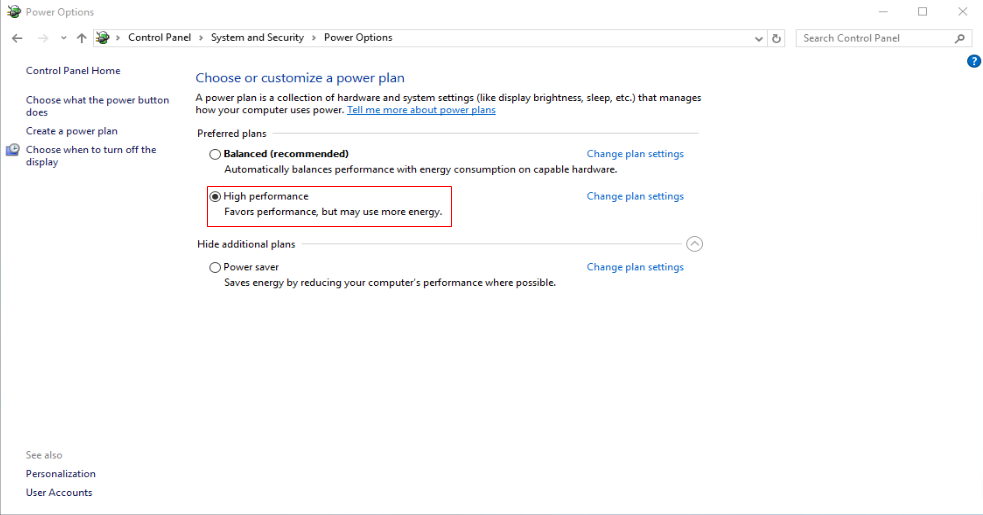Open the recent locations dropdown arrow
The height and width of the screenshot is (515, 983).
pyautogui.click(x=63, y=38)
